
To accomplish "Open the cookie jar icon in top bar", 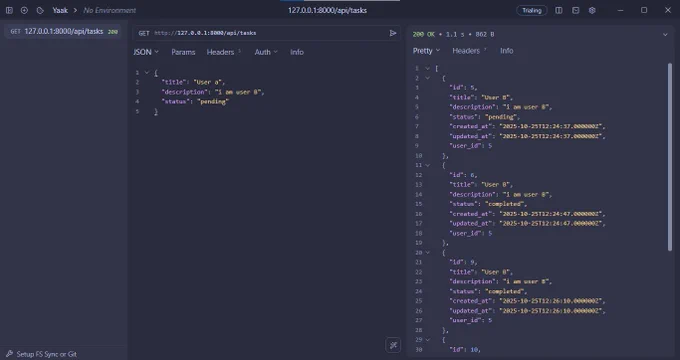I will pos(40,10).
